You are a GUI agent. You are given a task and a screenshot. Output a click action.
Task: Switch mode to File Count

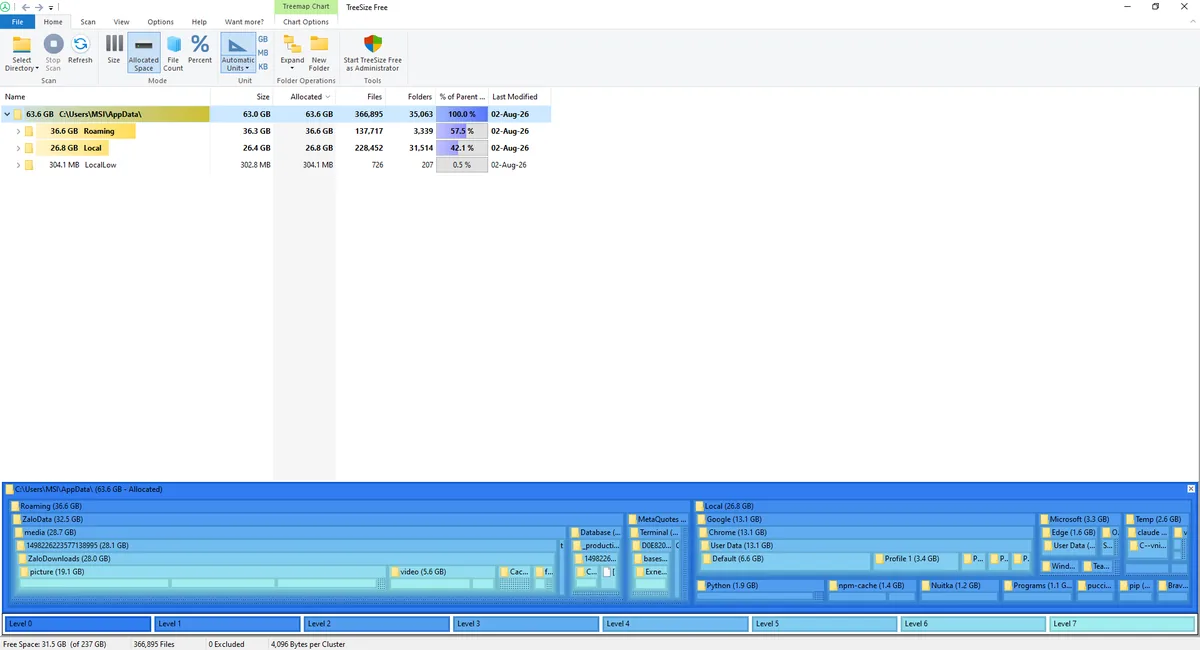(173, 52)
